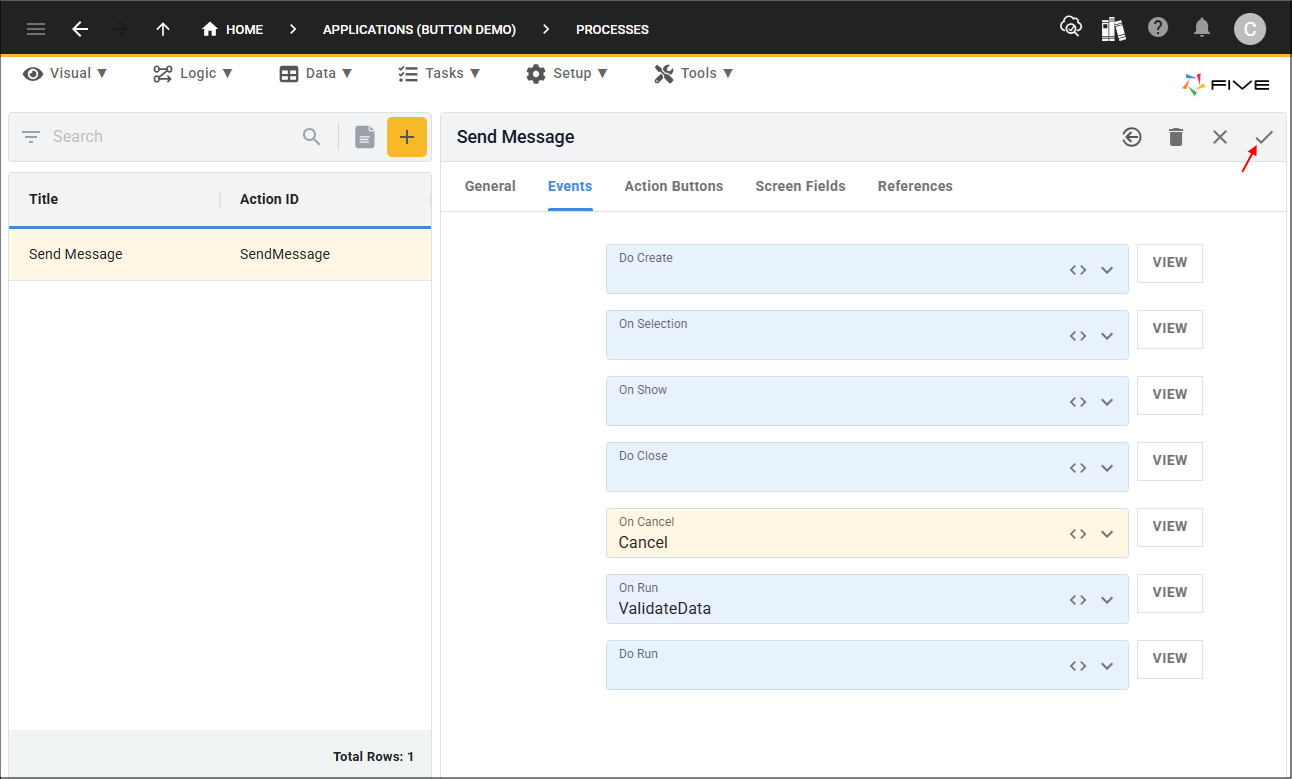Viewport: 1292px width, 779px height.
Task: Click the forward arrow in the top bar
Action: [x=121, y=29]
